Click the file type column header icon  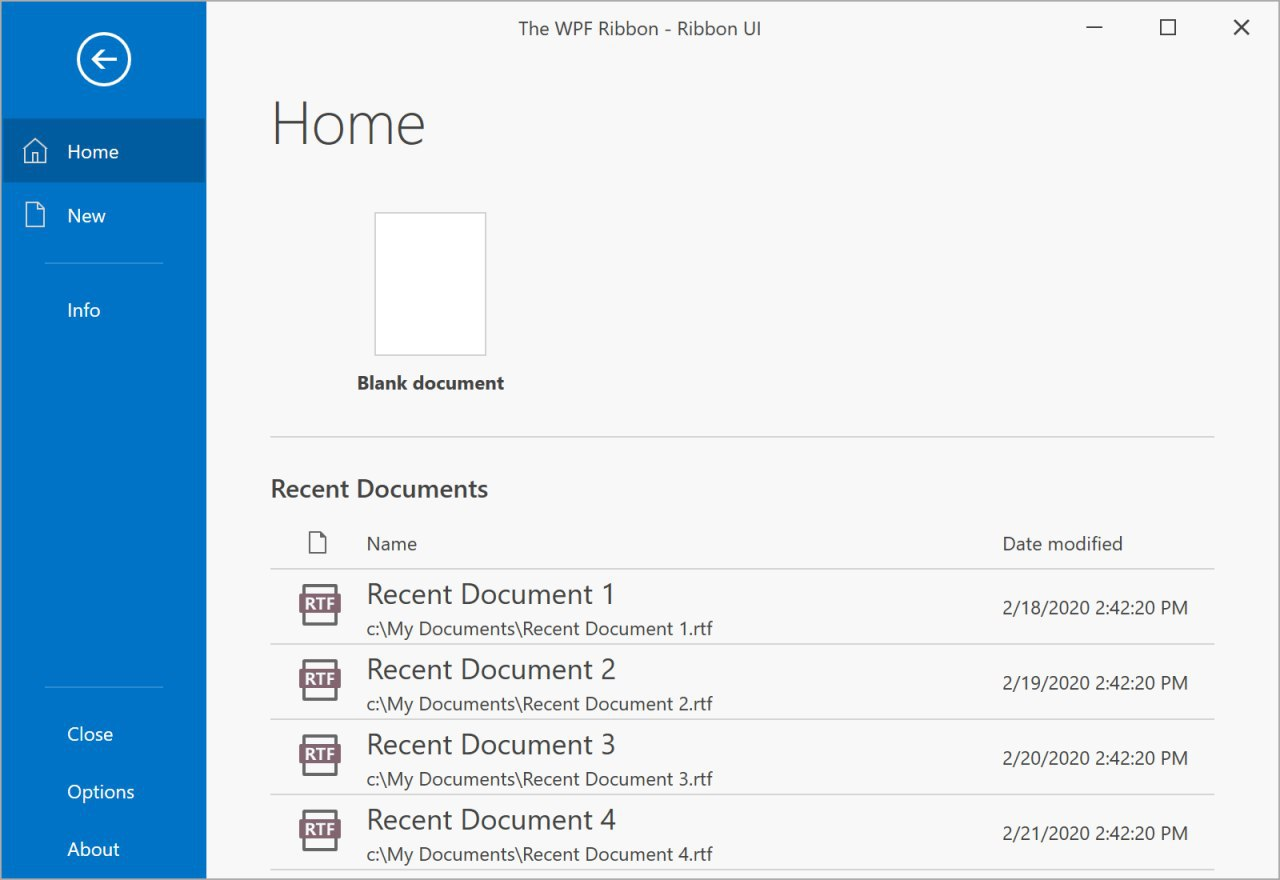tap(317, 543)
